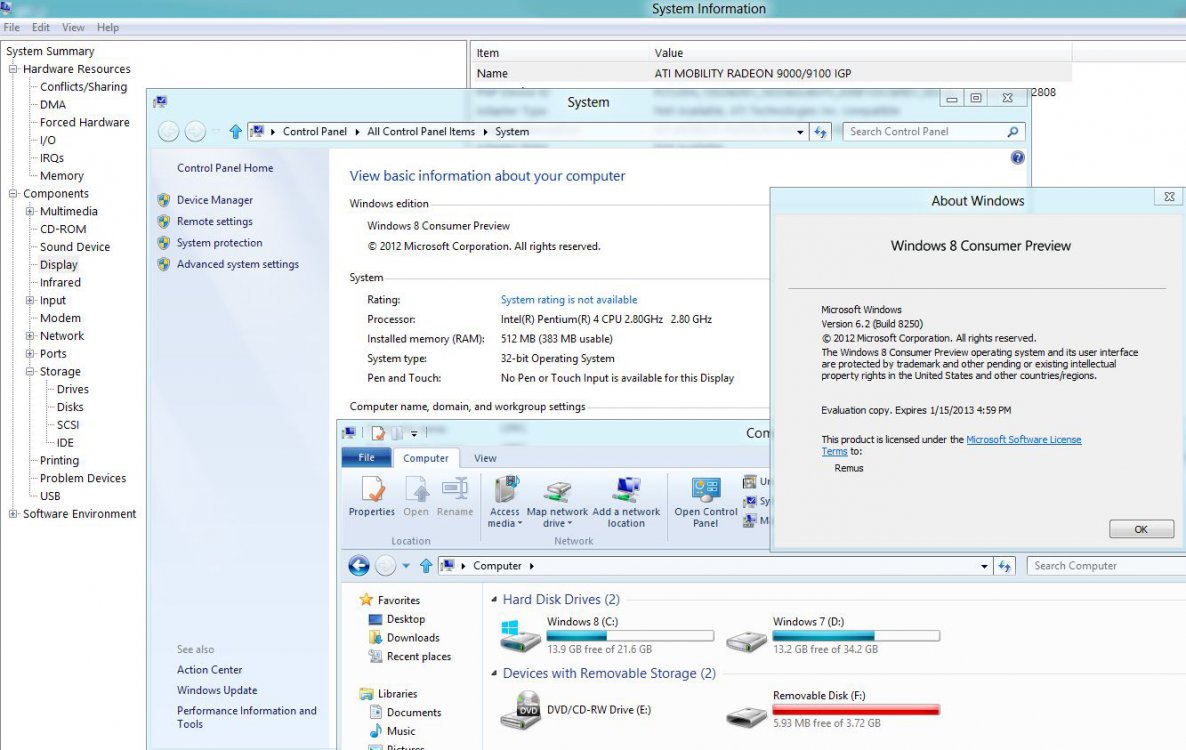1186x750 pixels.
Task: Select Windows 7 (D:) drive icon
Action: click(x=746, y=641)
